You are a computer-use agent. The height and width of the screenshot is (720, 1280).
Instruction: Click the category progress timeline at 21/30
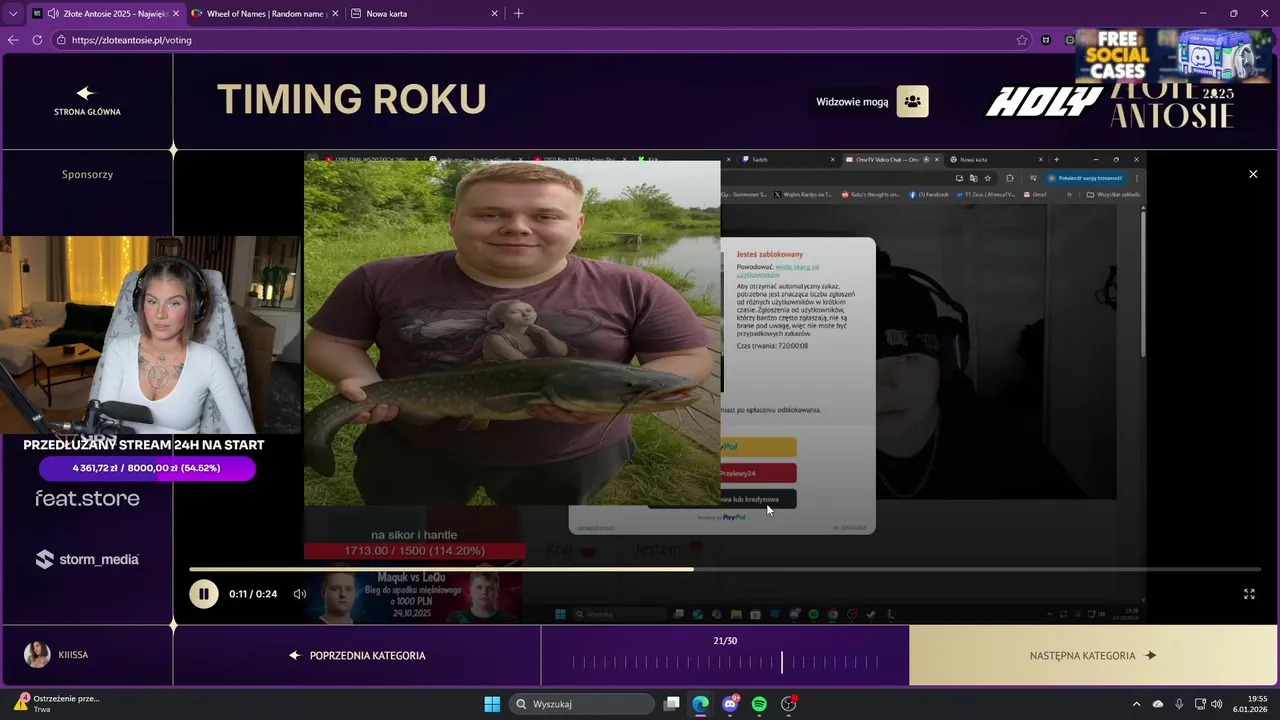[x=725, y=662]
